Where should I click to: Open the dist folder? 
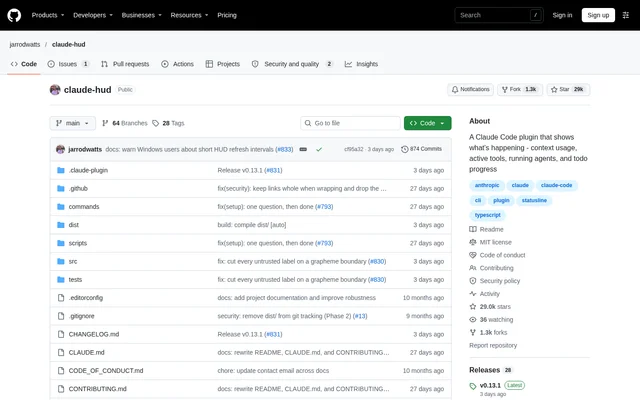73,225
